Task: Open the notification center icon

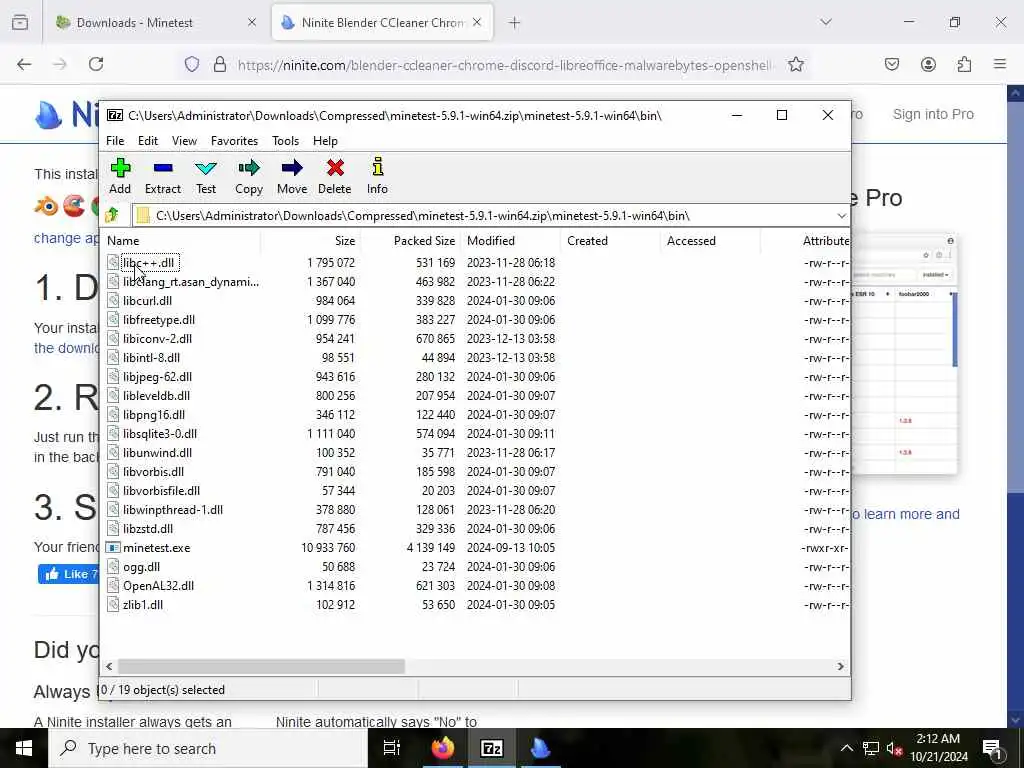Action: click(993, 748)
